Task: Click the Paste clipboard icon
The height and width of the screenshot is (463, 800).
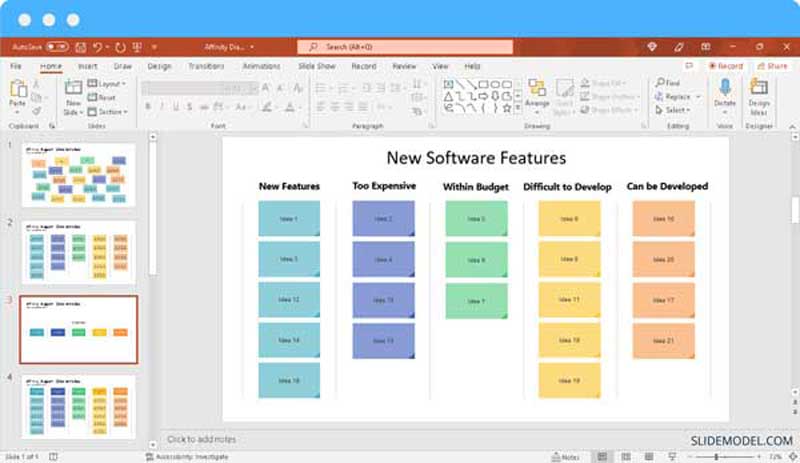Action: click(x=17, y=91)
